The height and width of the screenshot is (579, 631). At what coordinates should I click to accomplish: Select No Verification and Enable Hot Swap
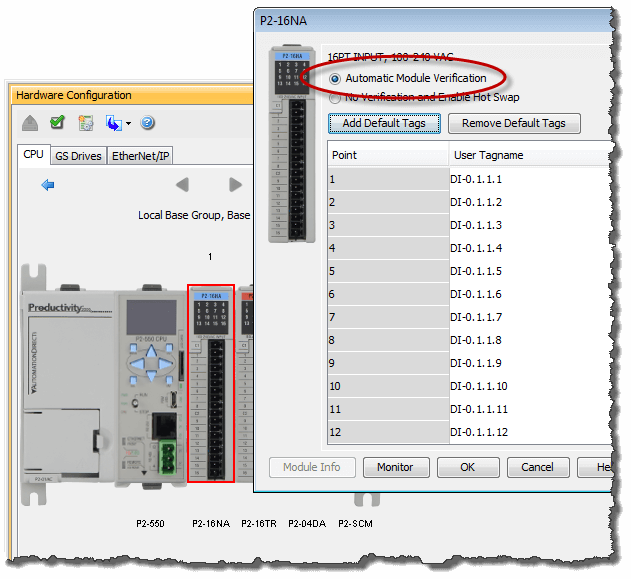(334, 98)
